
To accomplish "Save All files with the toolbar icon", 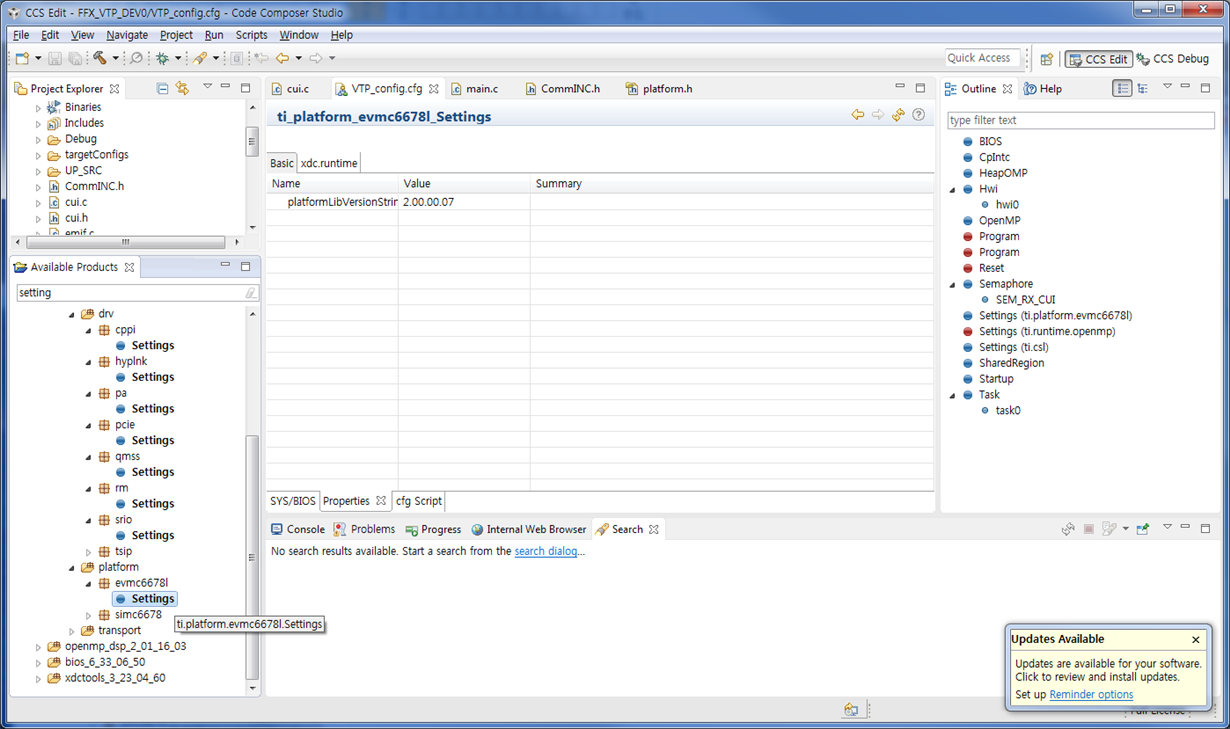I will (x=75, y=58).
